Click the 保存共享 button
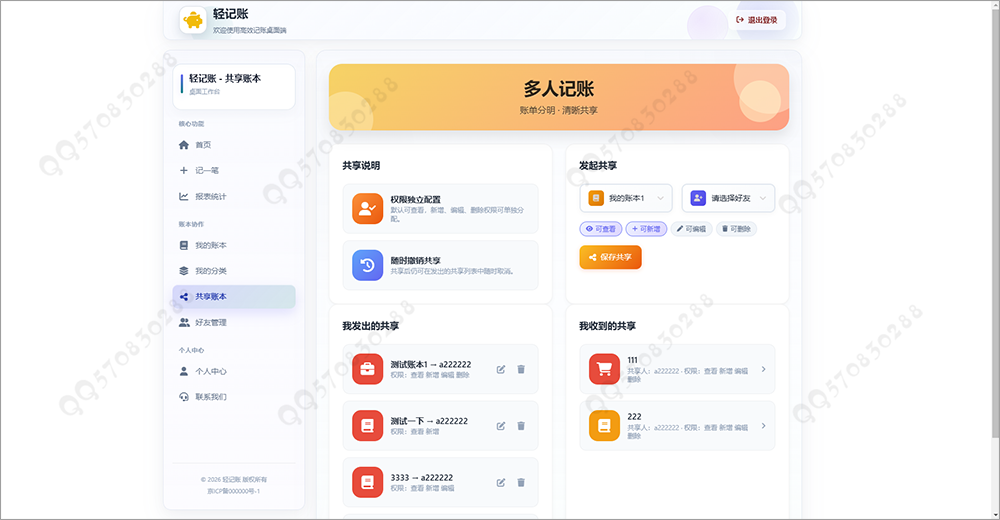This screenshot has height=520, width=1000. point(610,257)
